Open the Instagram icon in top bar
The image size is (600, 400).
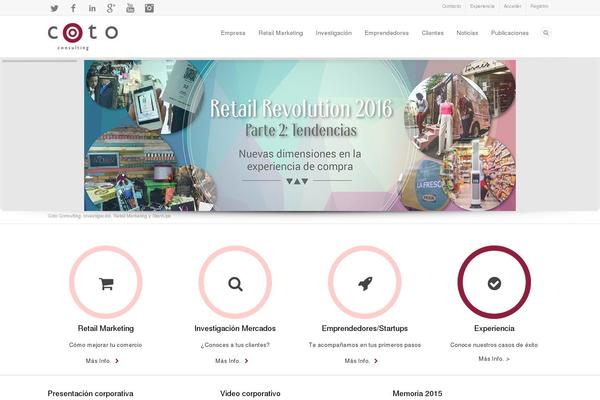149,8
